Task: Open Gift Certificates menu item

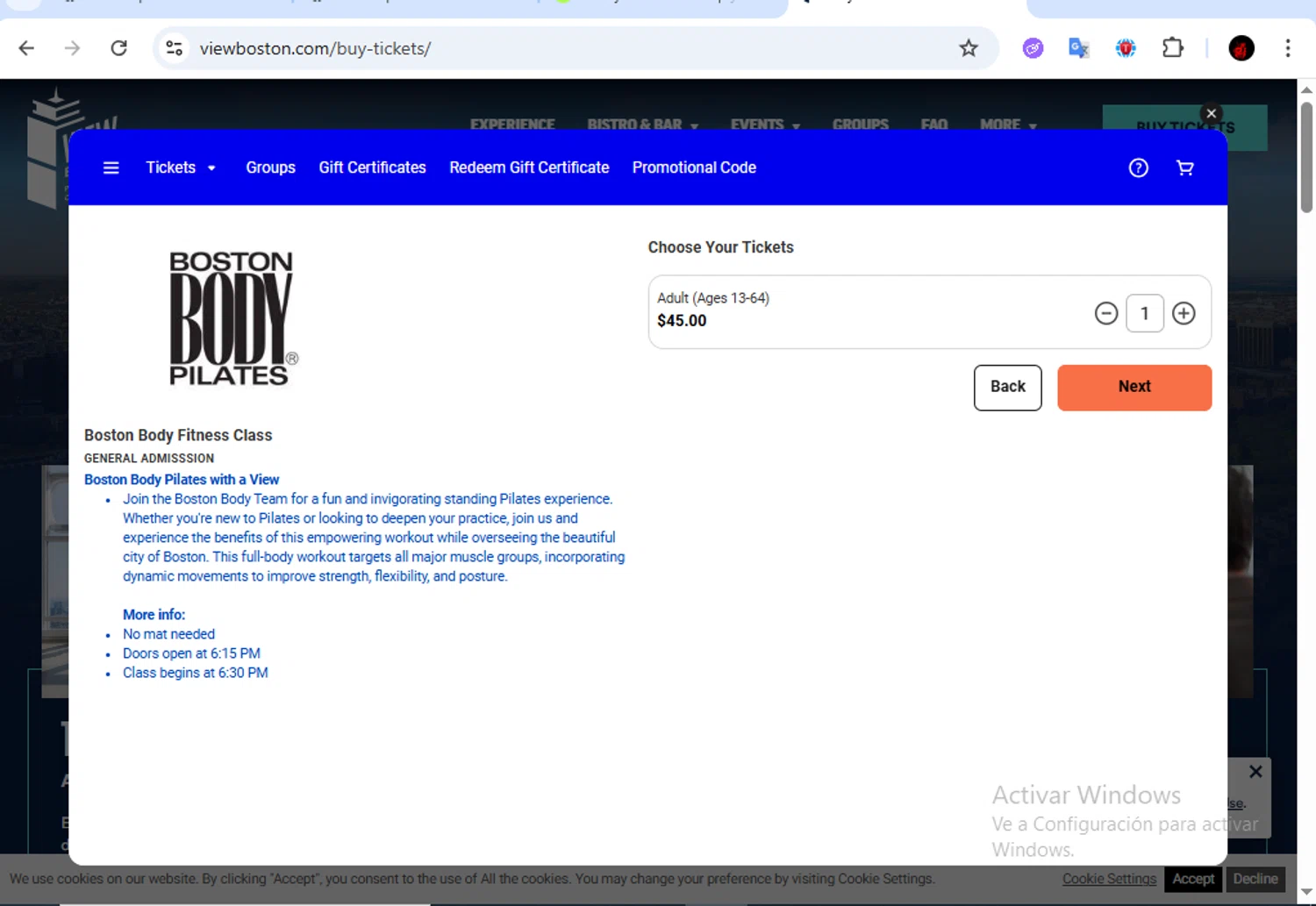Action: click(372, 168)
